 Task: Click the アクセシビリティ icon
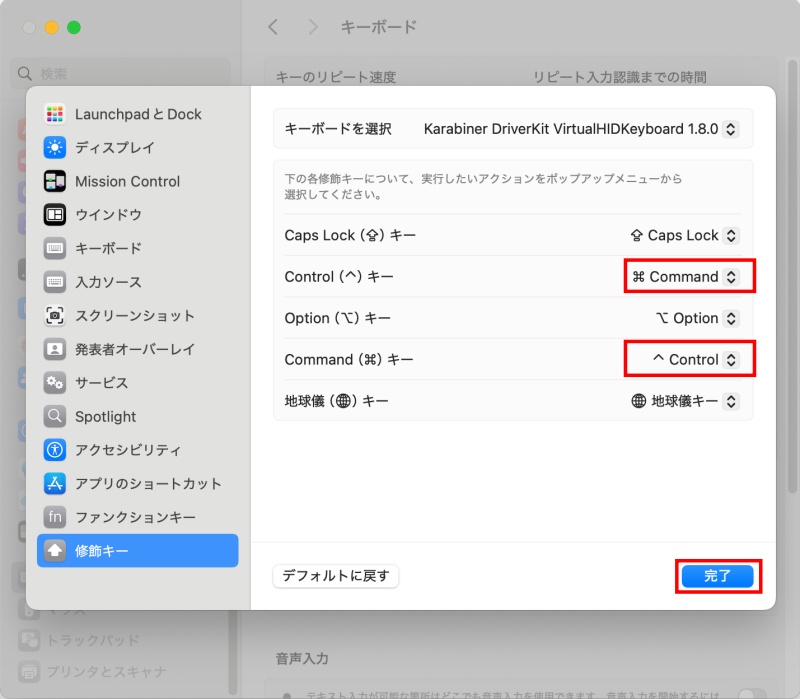(55, 450)
